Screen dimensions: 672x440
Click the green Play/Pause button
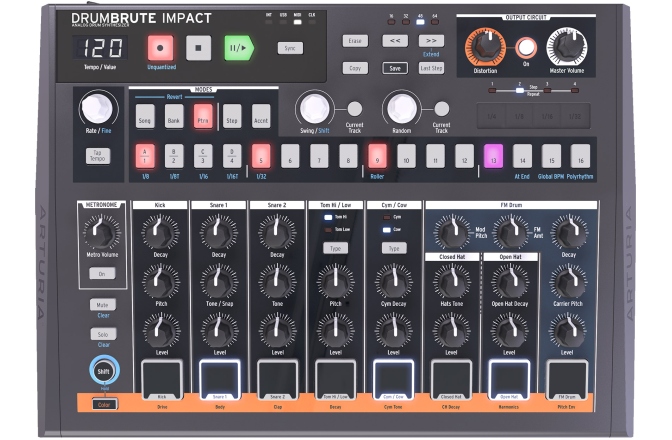coord(239,48)
